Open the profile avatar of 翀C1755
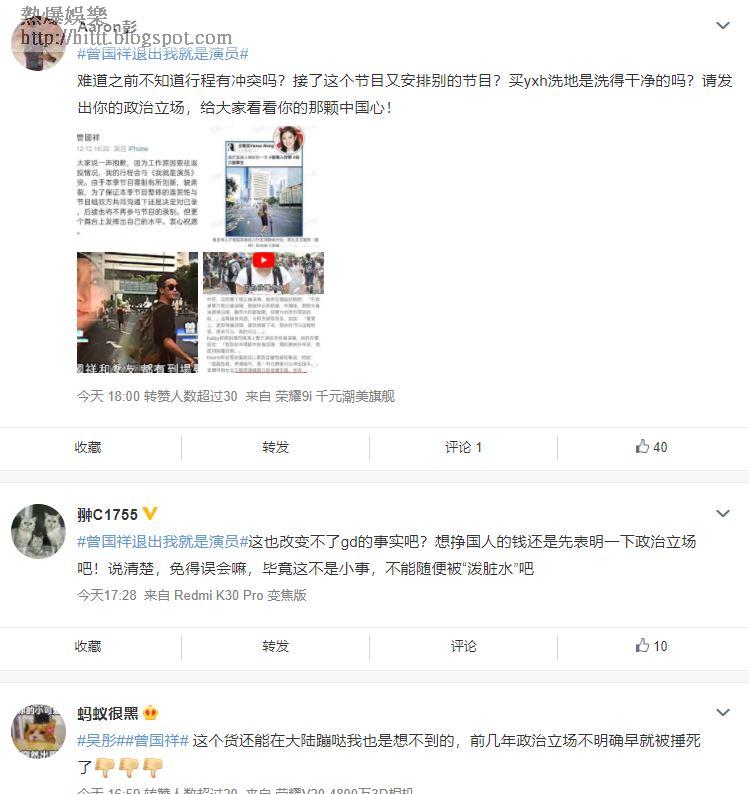Screen dimensions: 749x794 pyautogui.click(x=38, y=531)
